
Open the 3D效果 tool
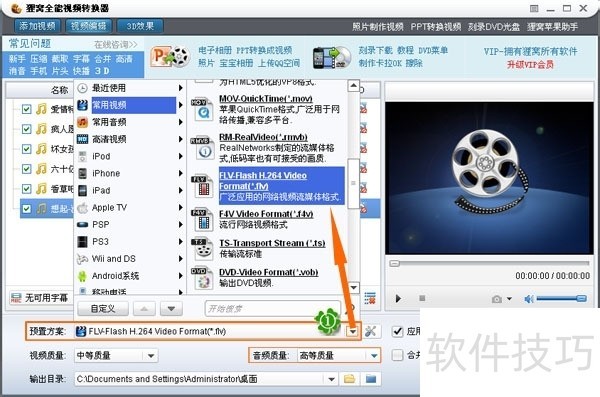[x=140, y=26]
